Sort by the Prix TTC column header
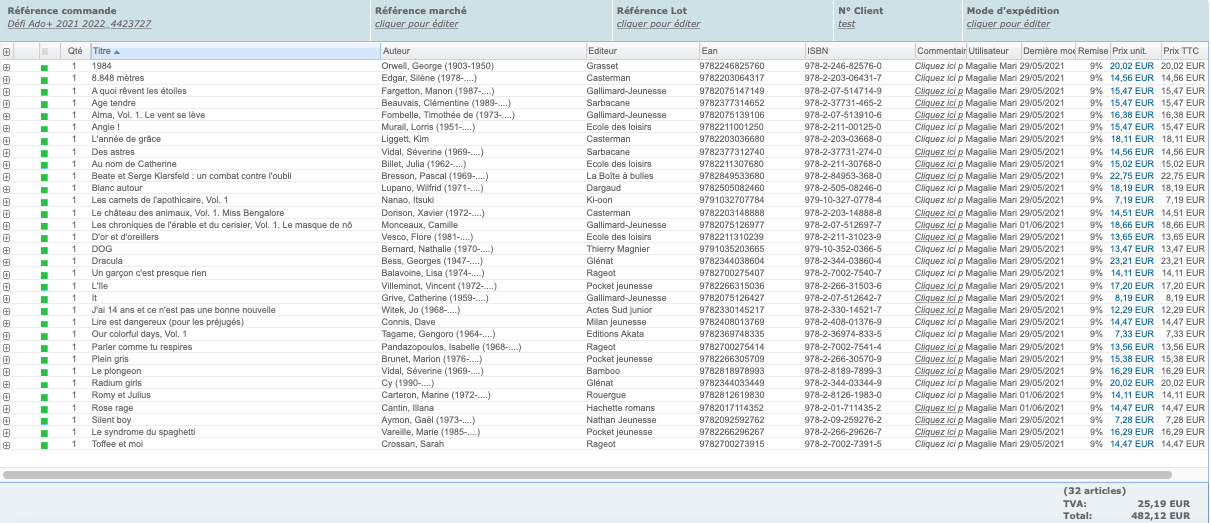1211x523 pixels. coord(1185,51)
